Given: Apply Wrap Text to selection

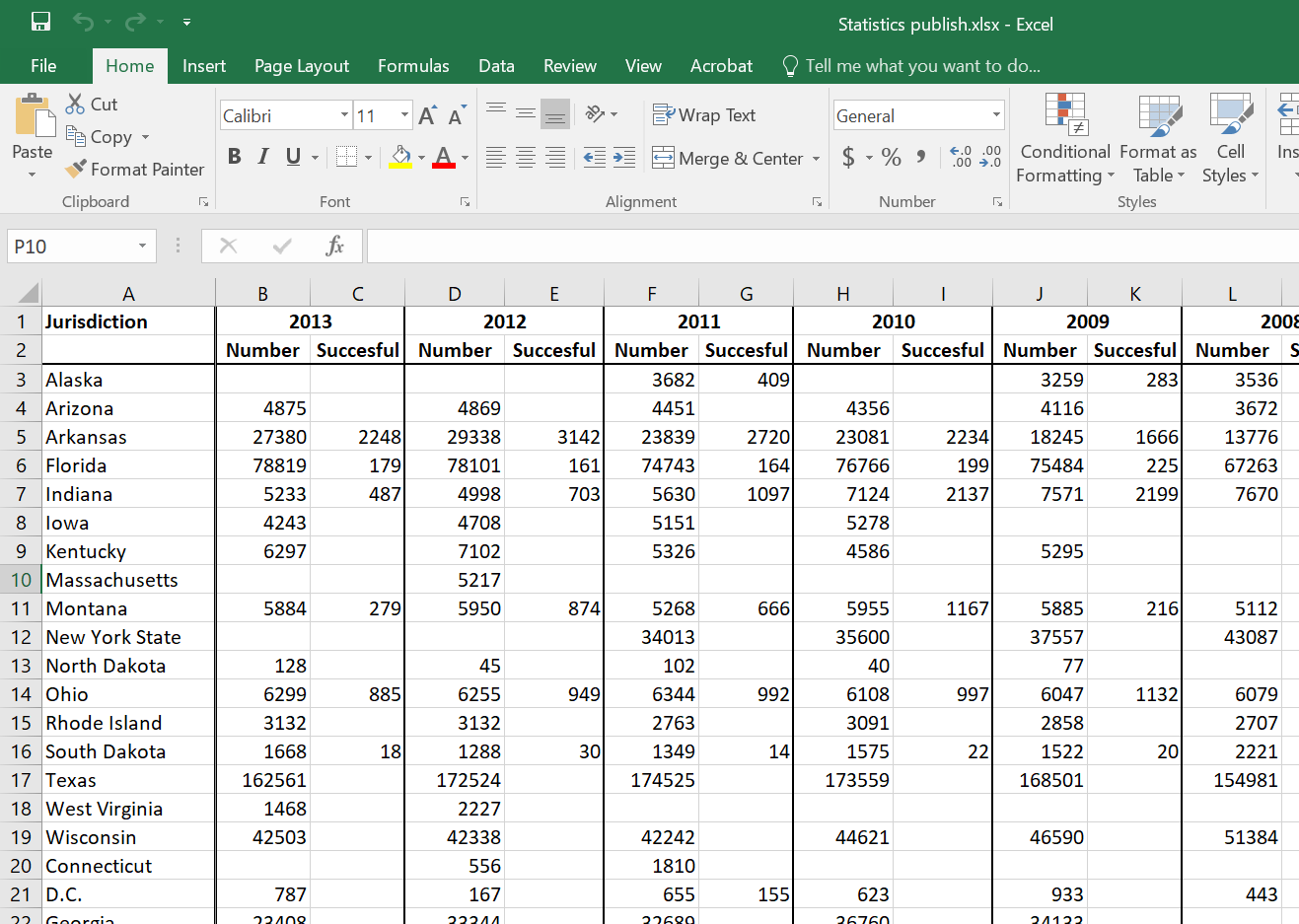Looking at the screenshot, I should tap(703, 114).
